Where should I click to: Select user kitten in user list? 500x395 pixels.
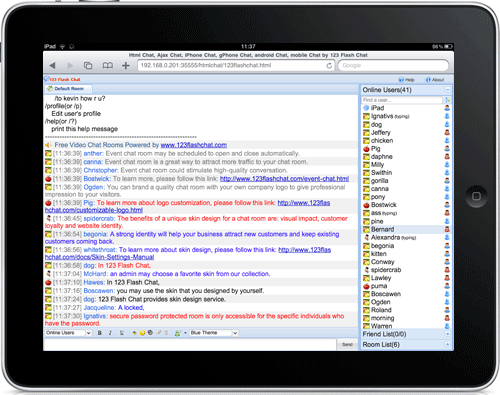tap(379, 254)
